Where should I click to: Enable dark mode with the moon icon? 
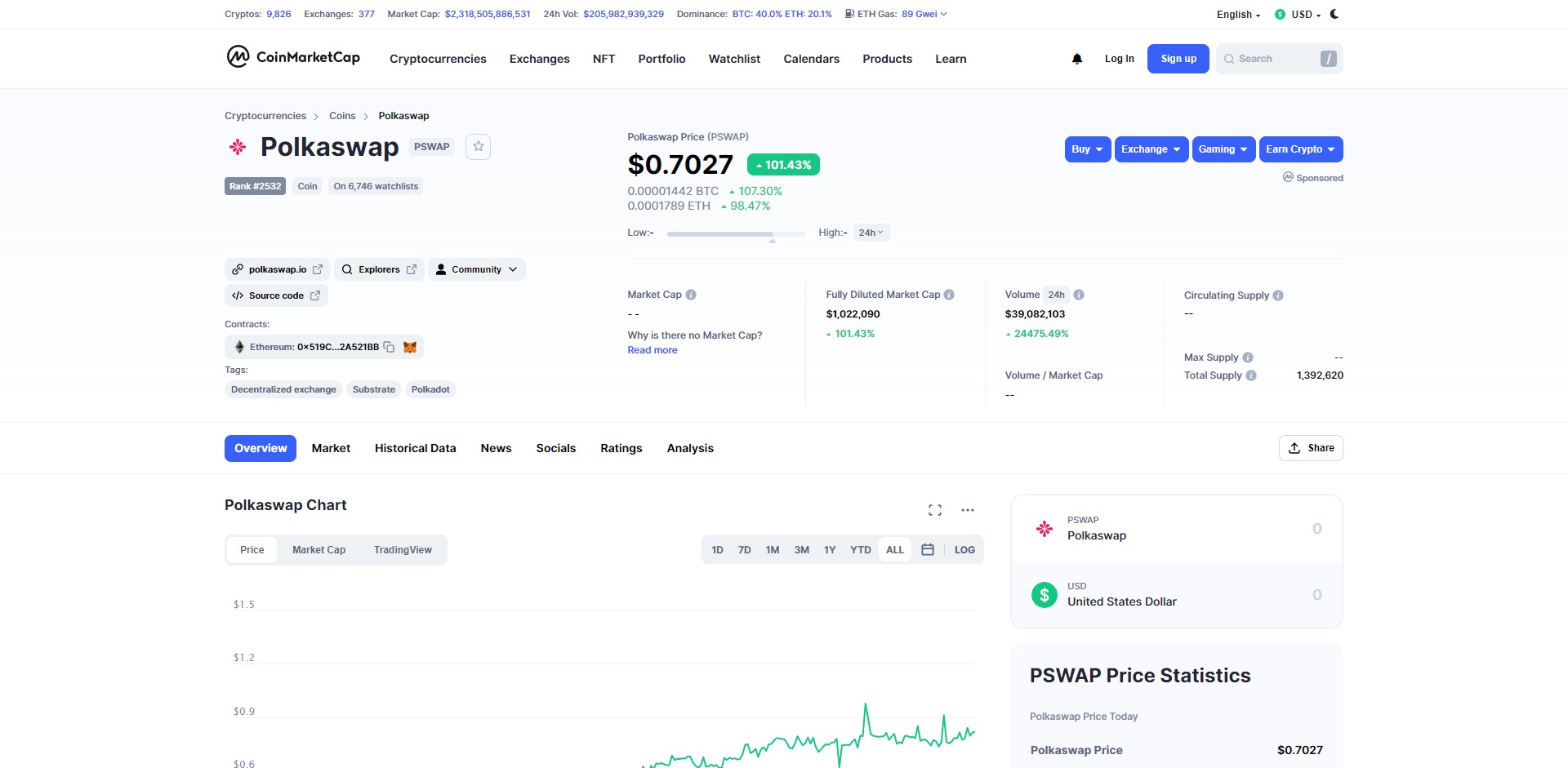pyautogui.click(x=1333, y=14)
